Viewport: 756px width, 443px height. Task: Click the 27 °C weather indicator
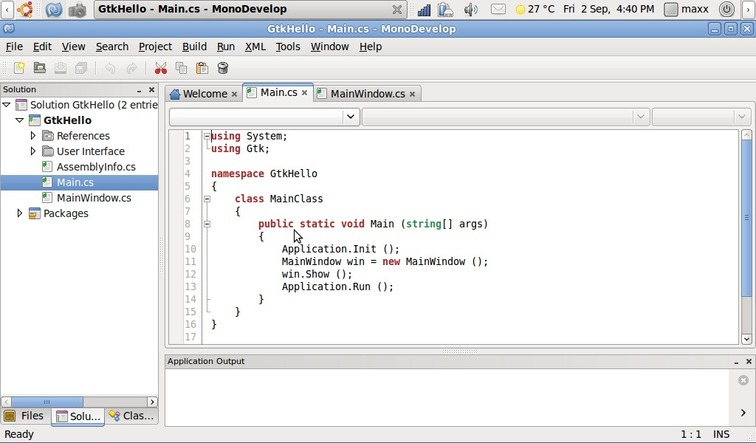pyautogui.click(x=535, y=9)
